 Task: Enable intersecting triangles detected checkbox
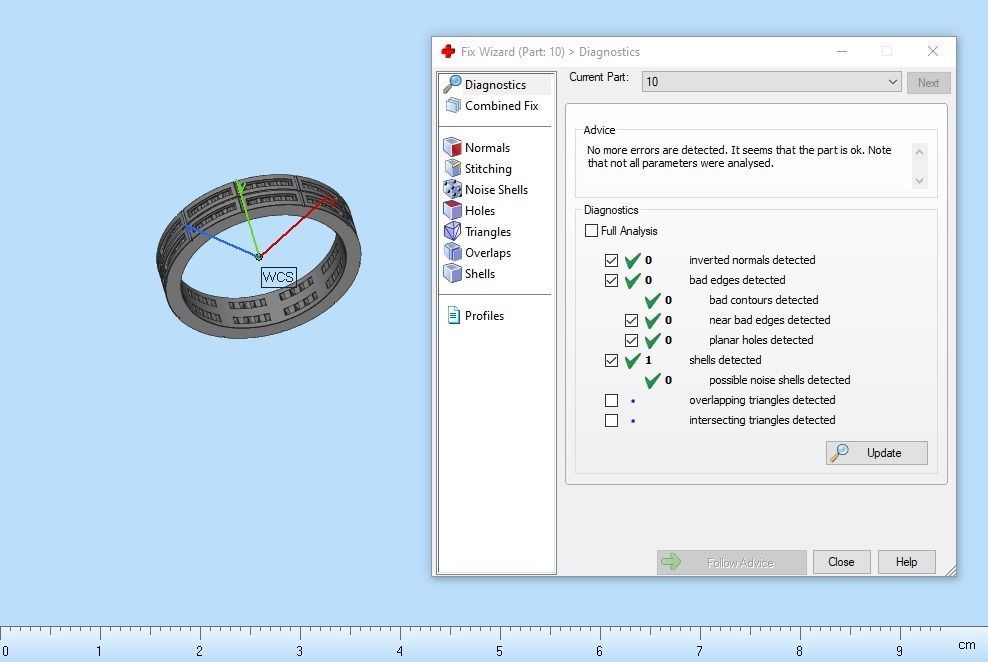[x=611, y=420]
